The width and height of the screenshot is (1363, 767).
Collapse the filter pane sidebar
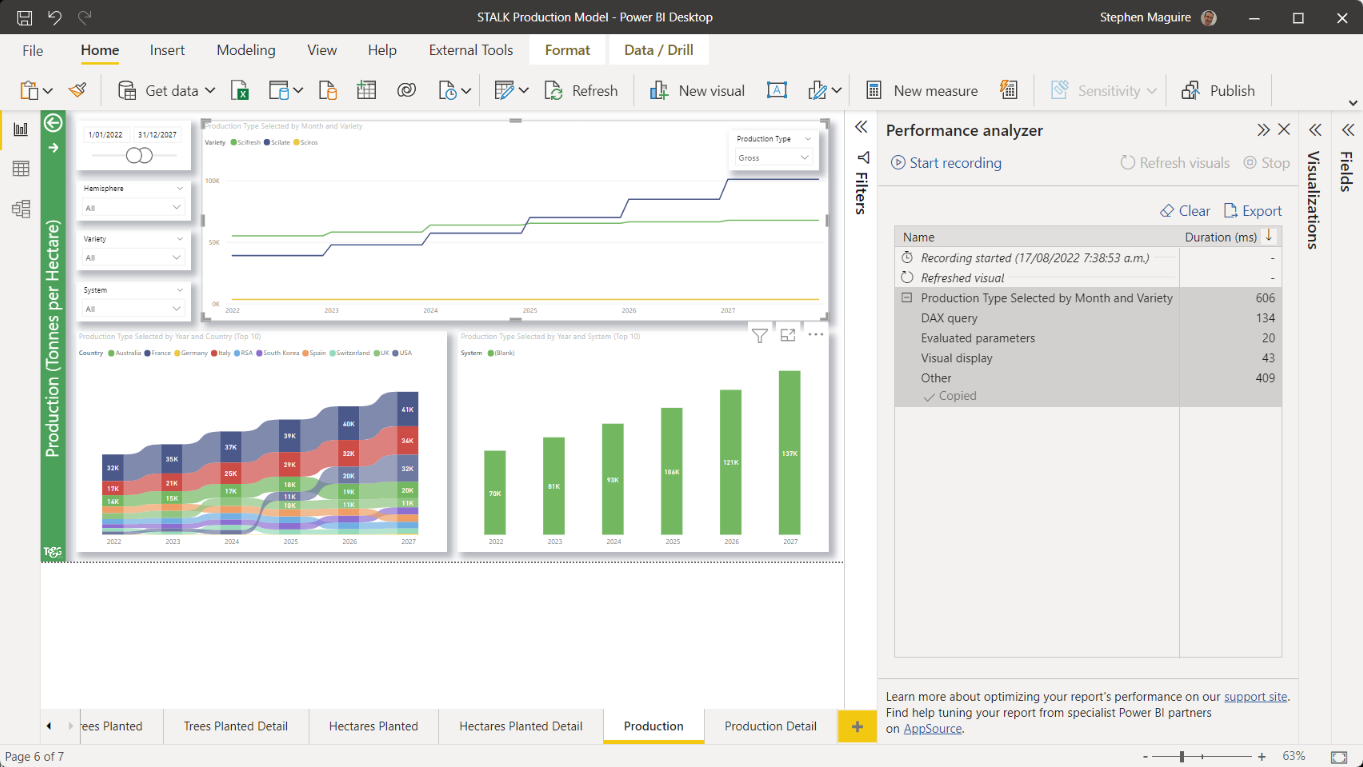tap(860, 127)
